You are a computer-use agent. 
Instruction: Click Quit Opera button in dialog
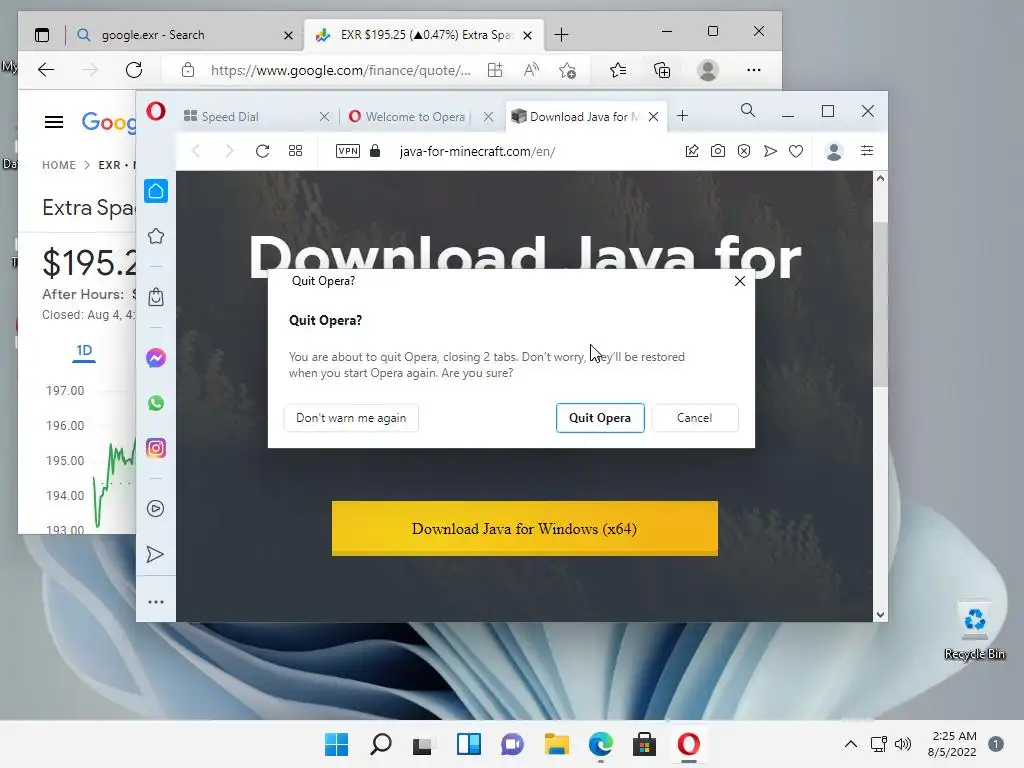(x=600, y=418)
